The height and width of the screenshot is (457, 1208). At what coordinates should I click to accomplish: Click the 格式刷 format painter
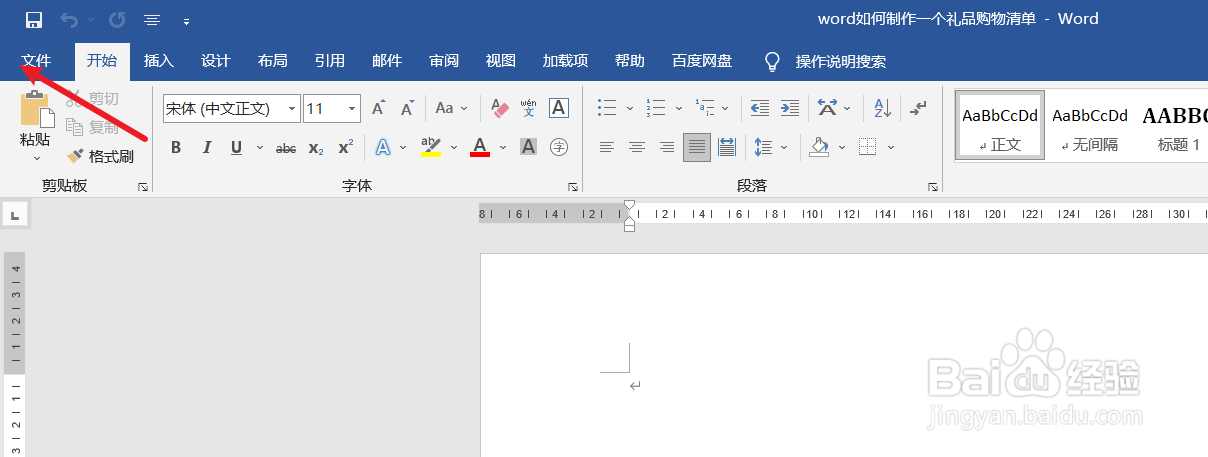101,156
